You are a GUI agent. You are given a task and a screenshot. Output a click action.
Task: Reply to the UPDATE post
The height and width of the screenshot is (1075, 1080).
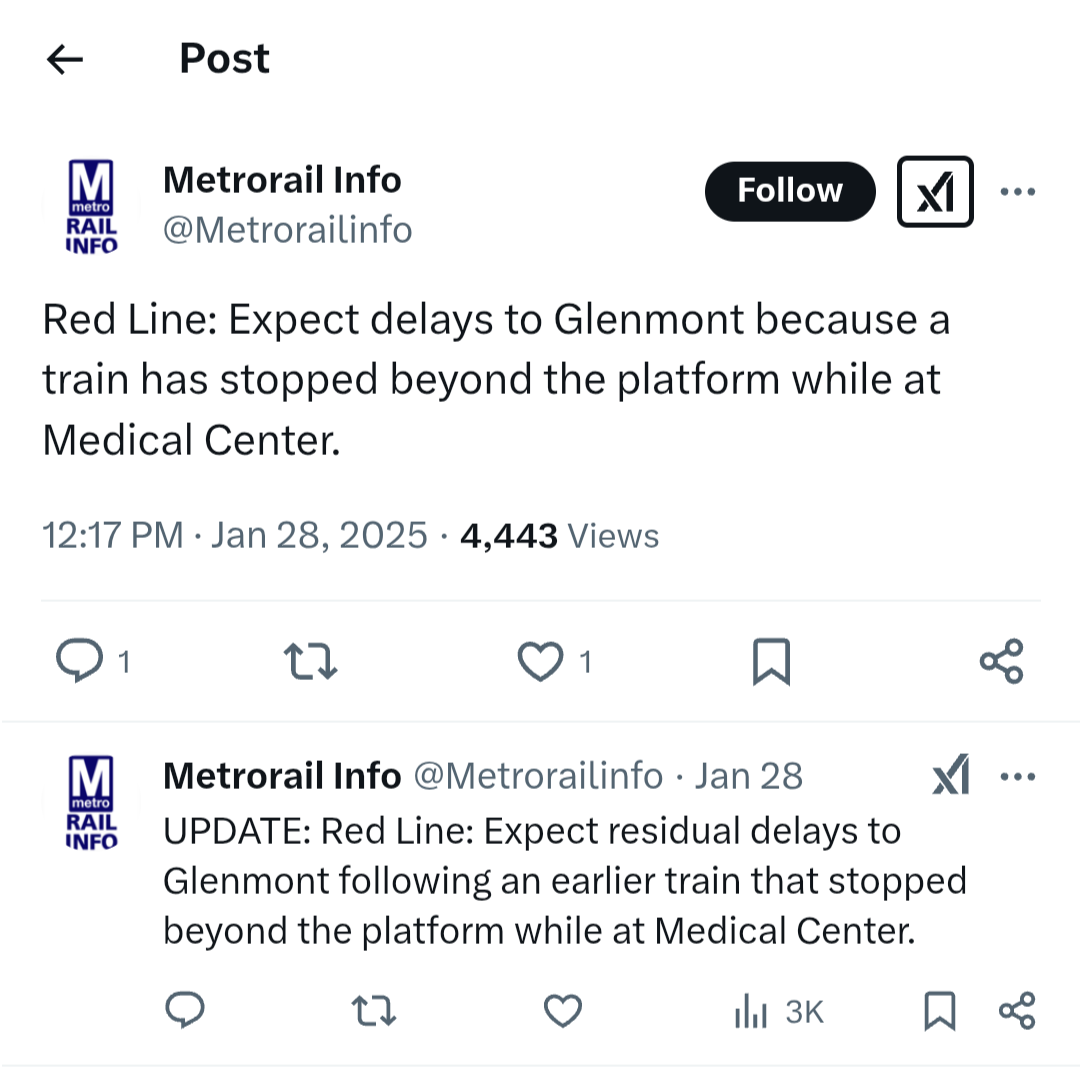coord(184,1012)
